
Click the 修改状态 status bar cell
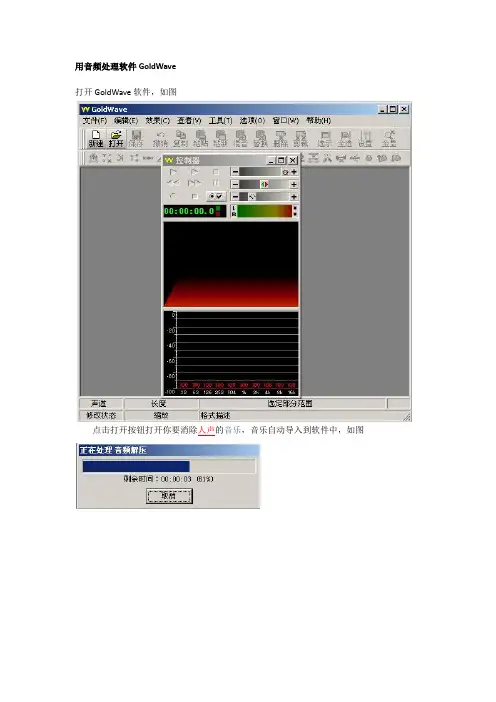click(x=101, y=415)
